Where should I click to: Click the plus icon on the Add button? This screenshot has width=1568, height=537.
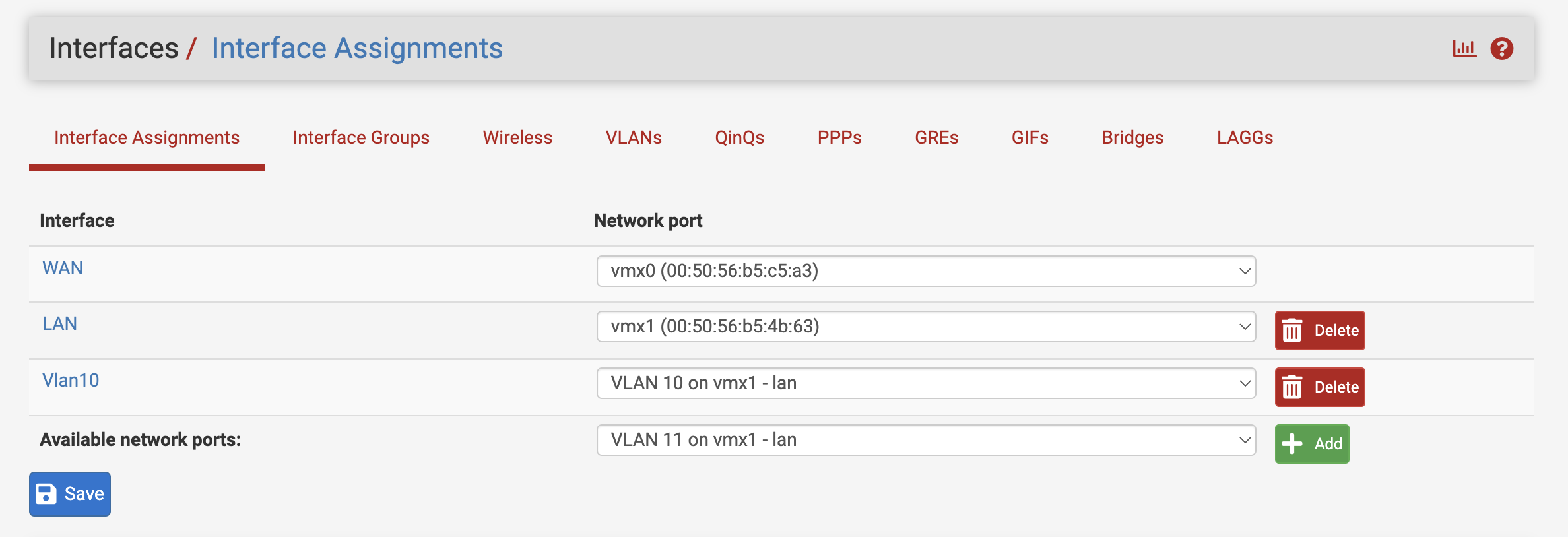[1291, 443]
